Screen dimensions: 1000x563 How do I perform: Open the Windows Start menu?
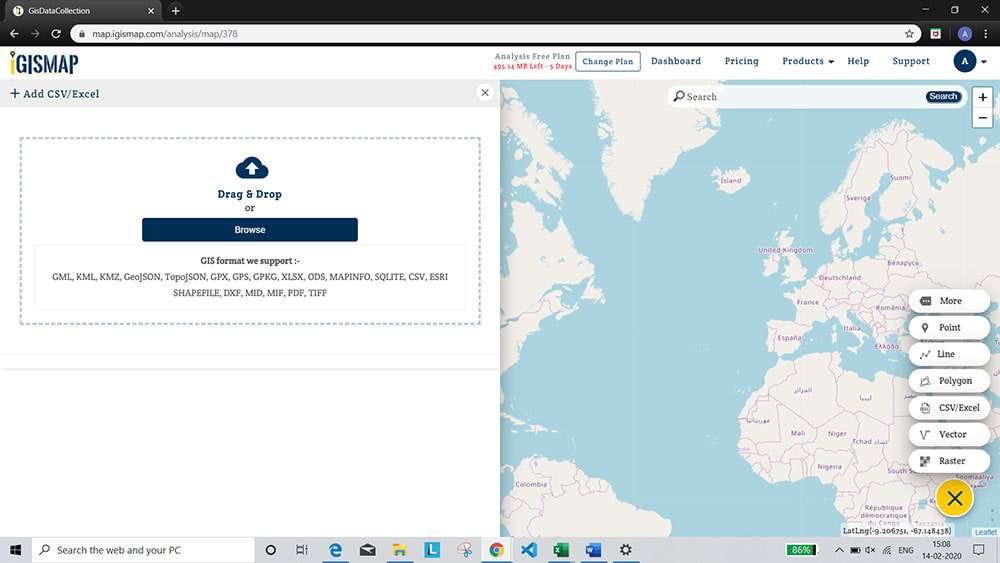click(x=15, y=550)
